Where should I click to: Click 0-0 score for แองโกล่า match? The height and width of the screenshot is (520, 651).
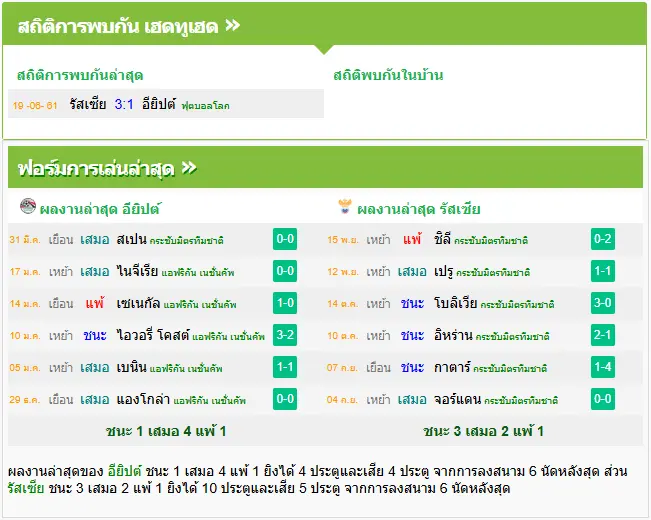coord(285,399)
